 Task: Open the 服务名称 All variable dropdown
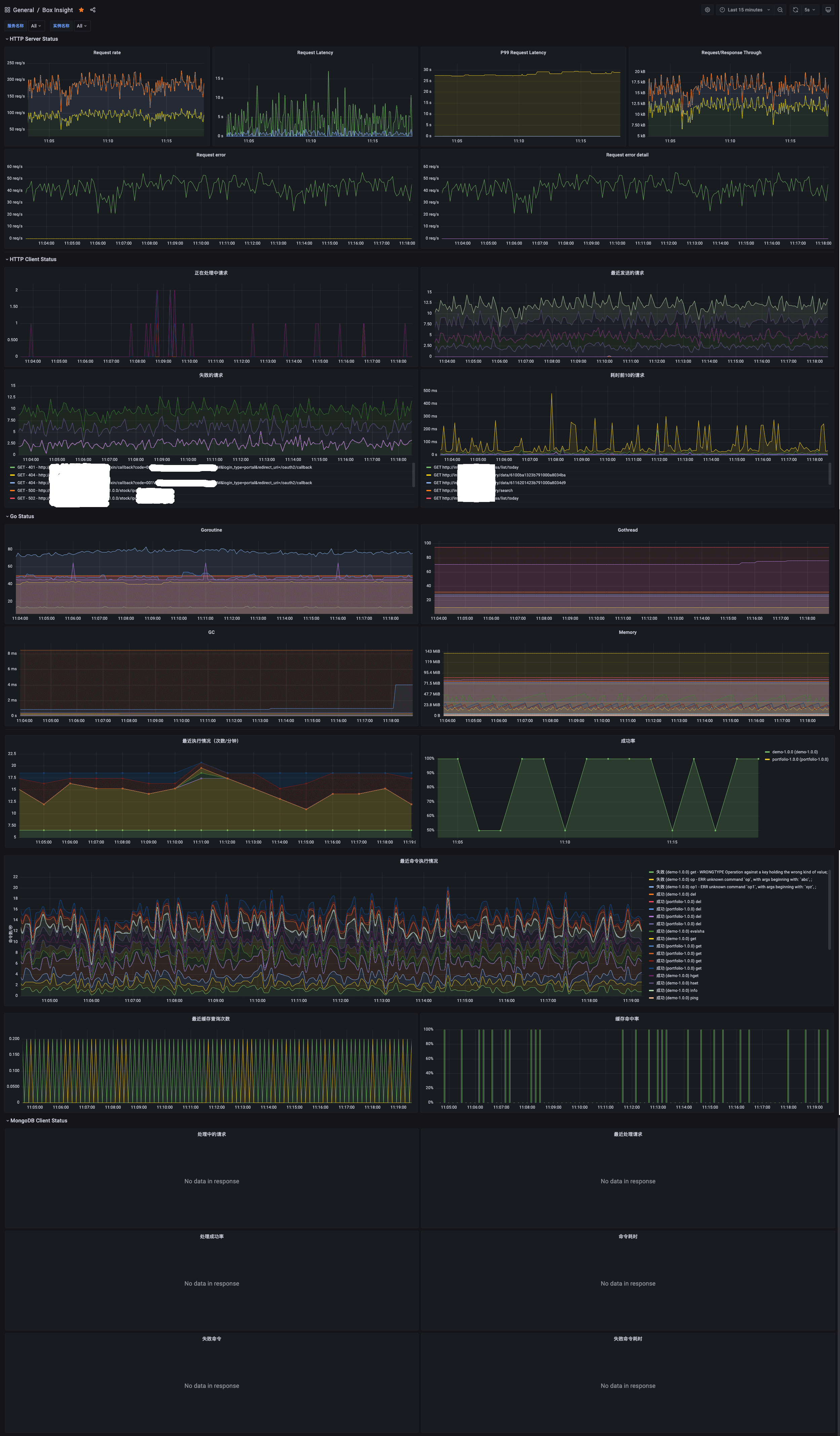36,26
